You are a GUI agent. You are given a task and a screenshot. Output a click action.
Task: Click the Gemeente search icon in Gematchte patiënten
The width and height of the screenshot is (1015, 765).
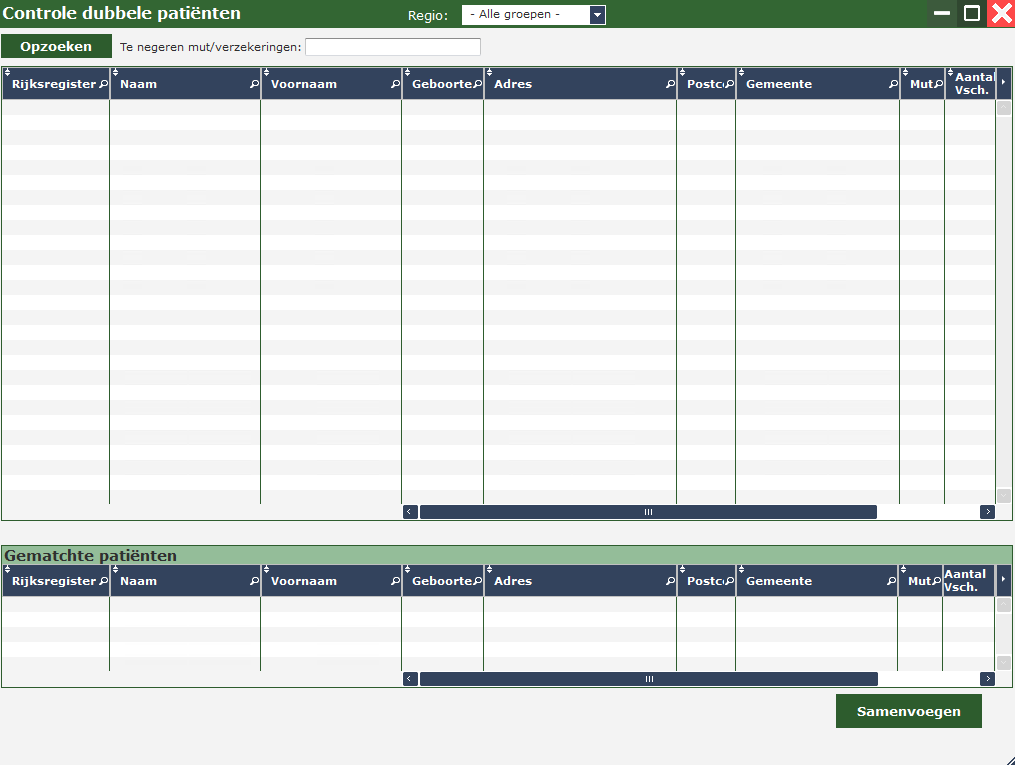tap(893, 581)
